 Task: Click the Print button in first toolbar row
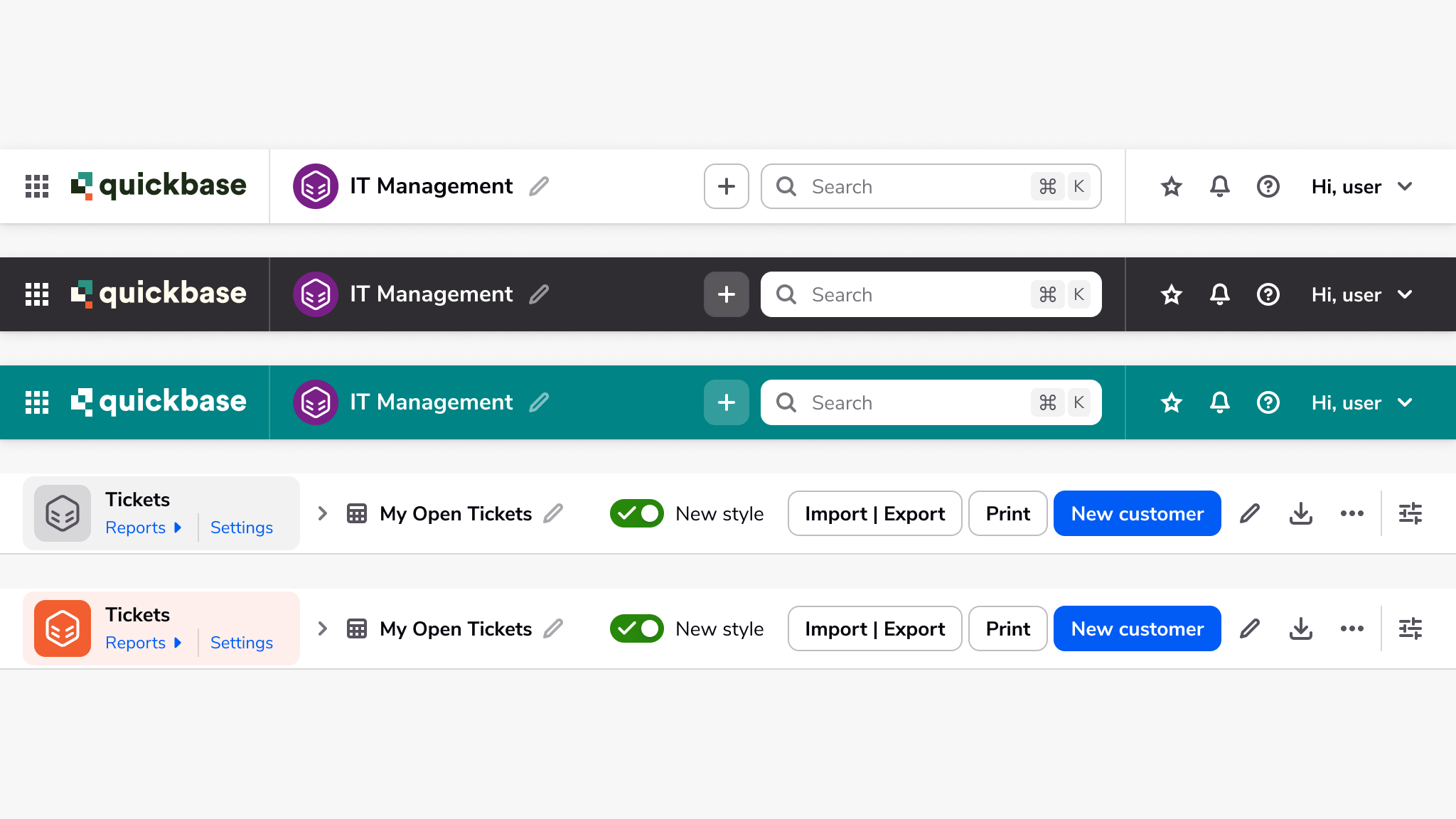[1007, 513]
